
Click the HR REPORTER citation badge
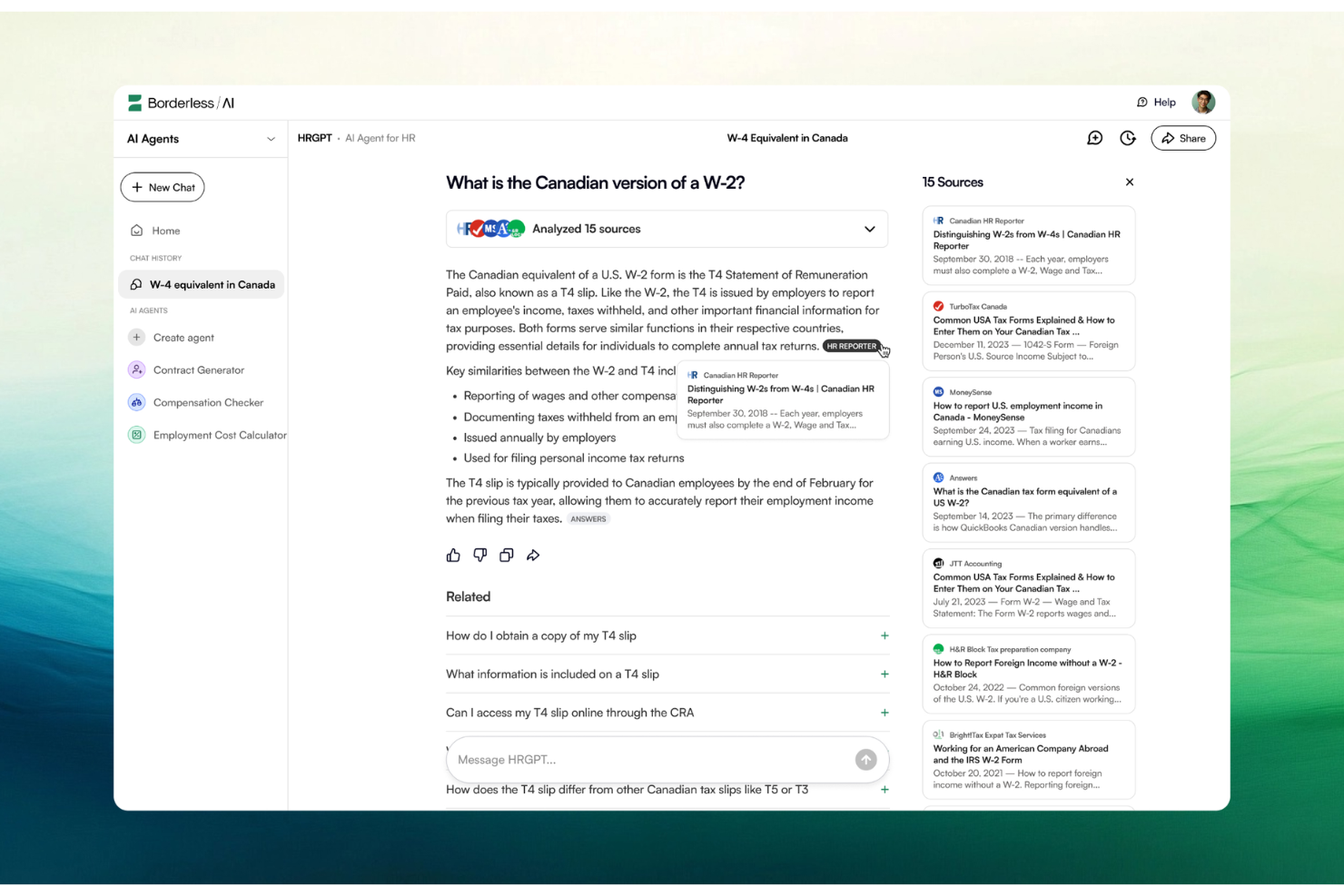pyautogui.click(x=851, y=346)
